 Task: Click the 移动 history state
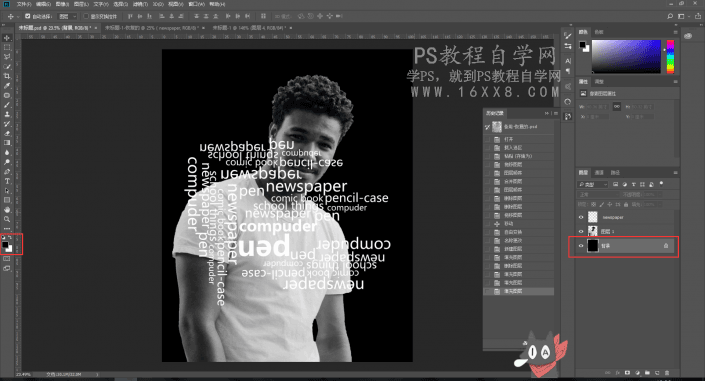tap(508, 224)
